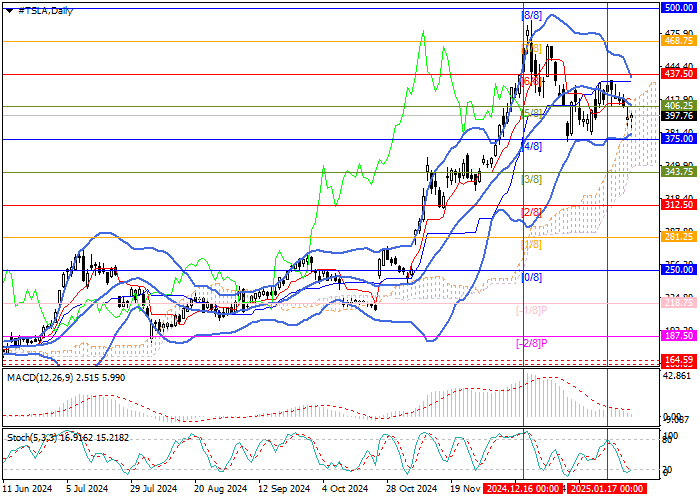Select the magenta 187.50 price tag

point(679,337)
